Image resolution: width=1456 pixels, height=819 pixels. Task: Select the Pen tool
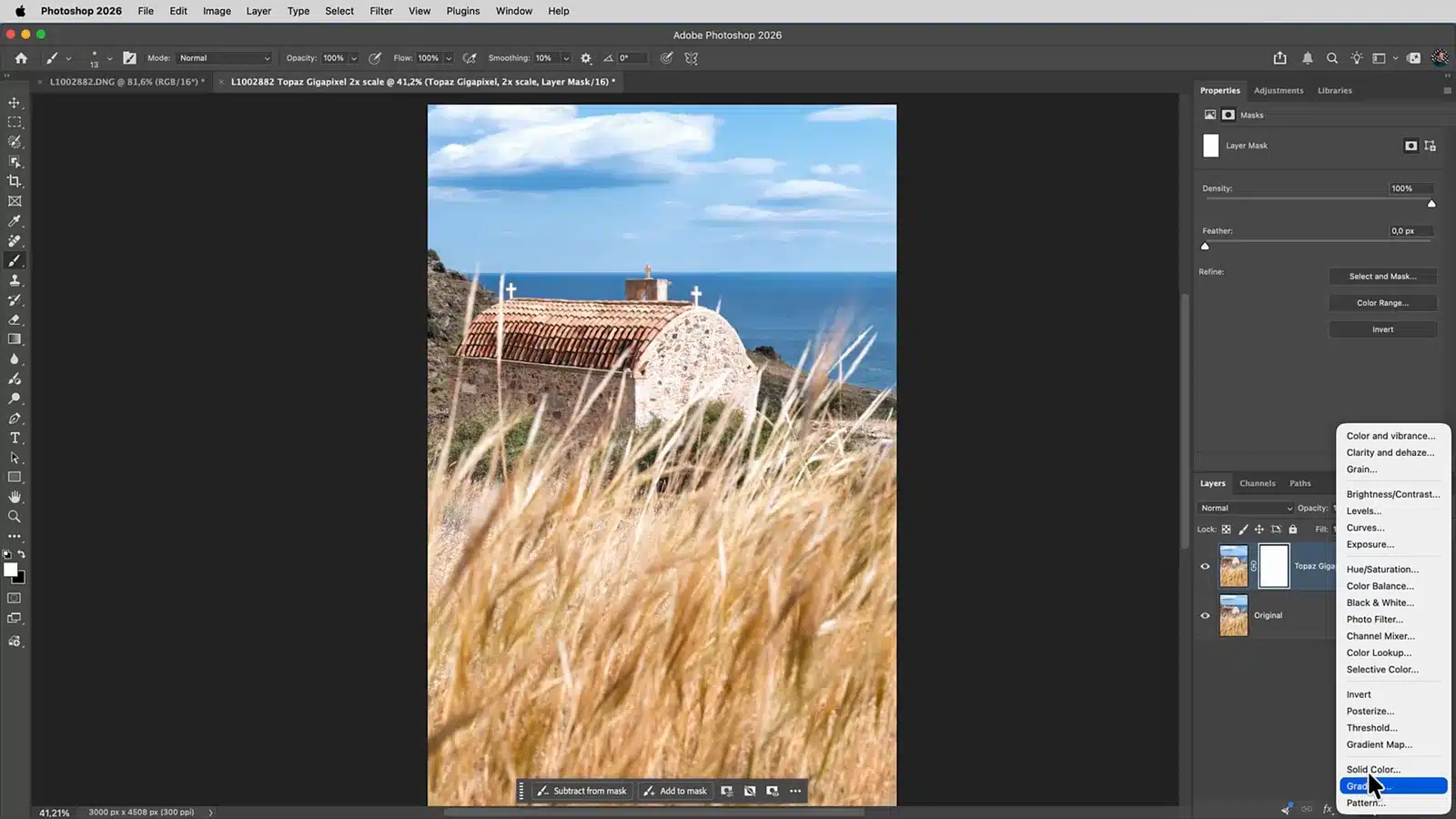coord(15,419)
